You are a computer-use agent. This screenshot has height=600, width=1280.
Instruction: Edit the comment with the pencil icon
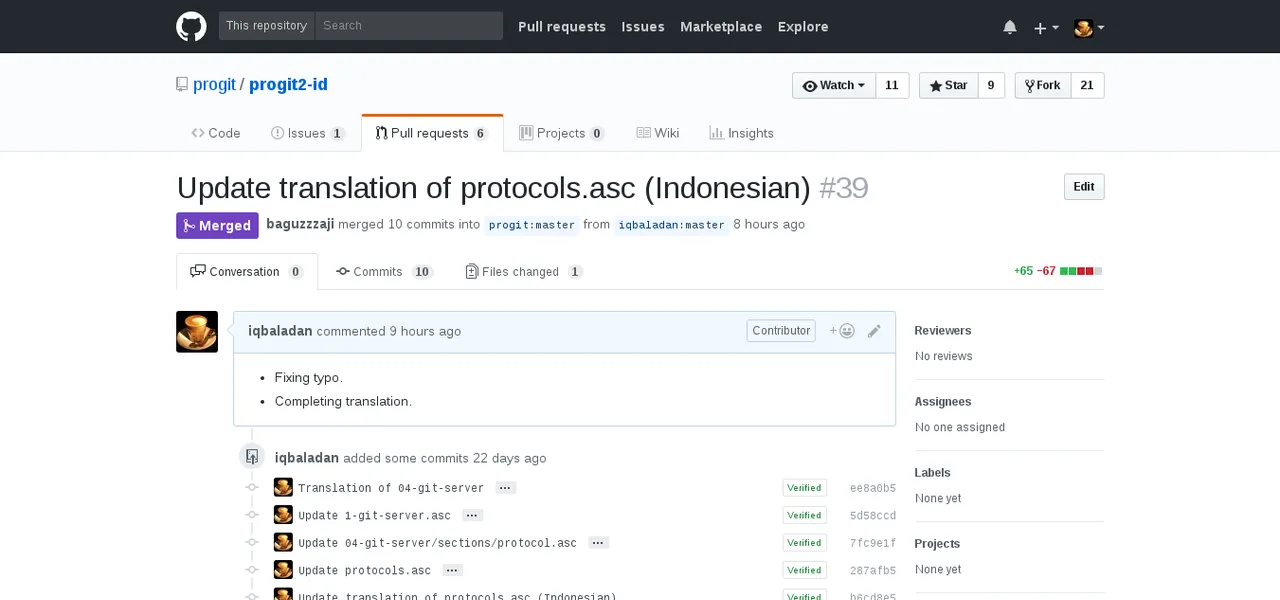point(874,331)
